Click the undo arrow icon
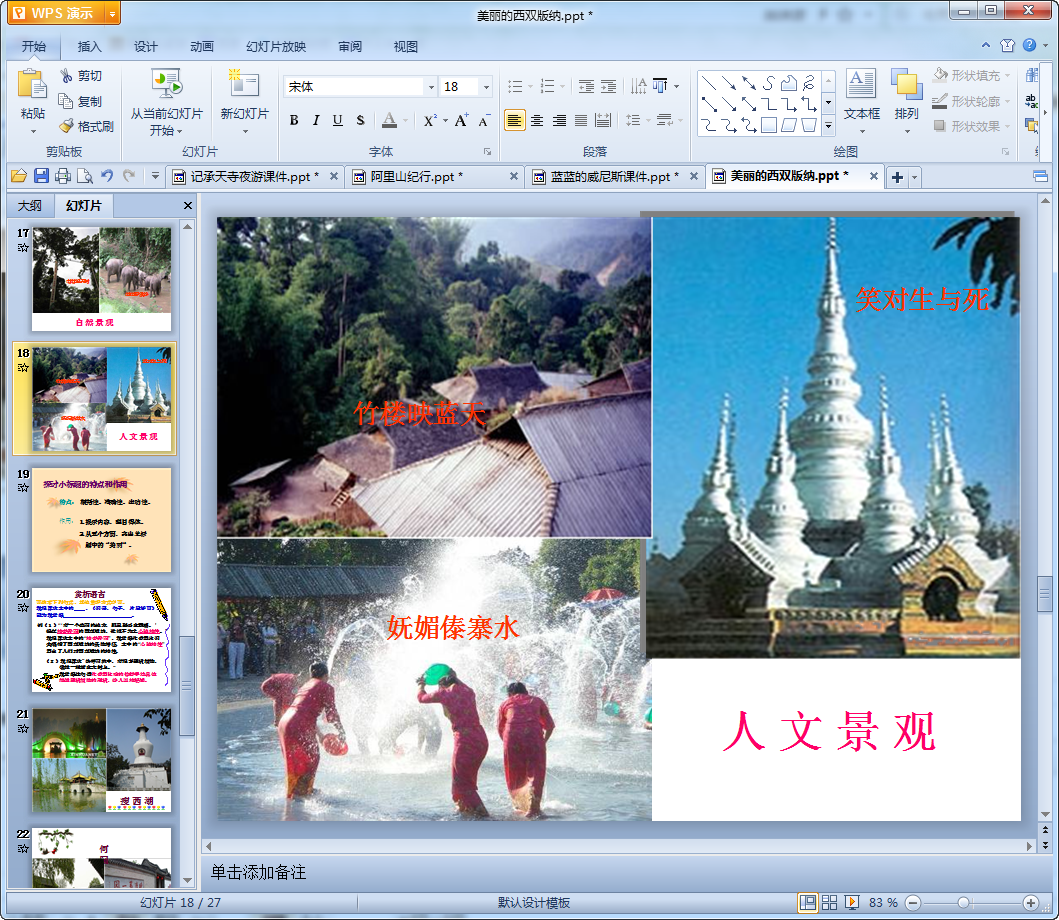Image resolution: width=1059 pixels, height=920 pixels. tap(107, 176)
